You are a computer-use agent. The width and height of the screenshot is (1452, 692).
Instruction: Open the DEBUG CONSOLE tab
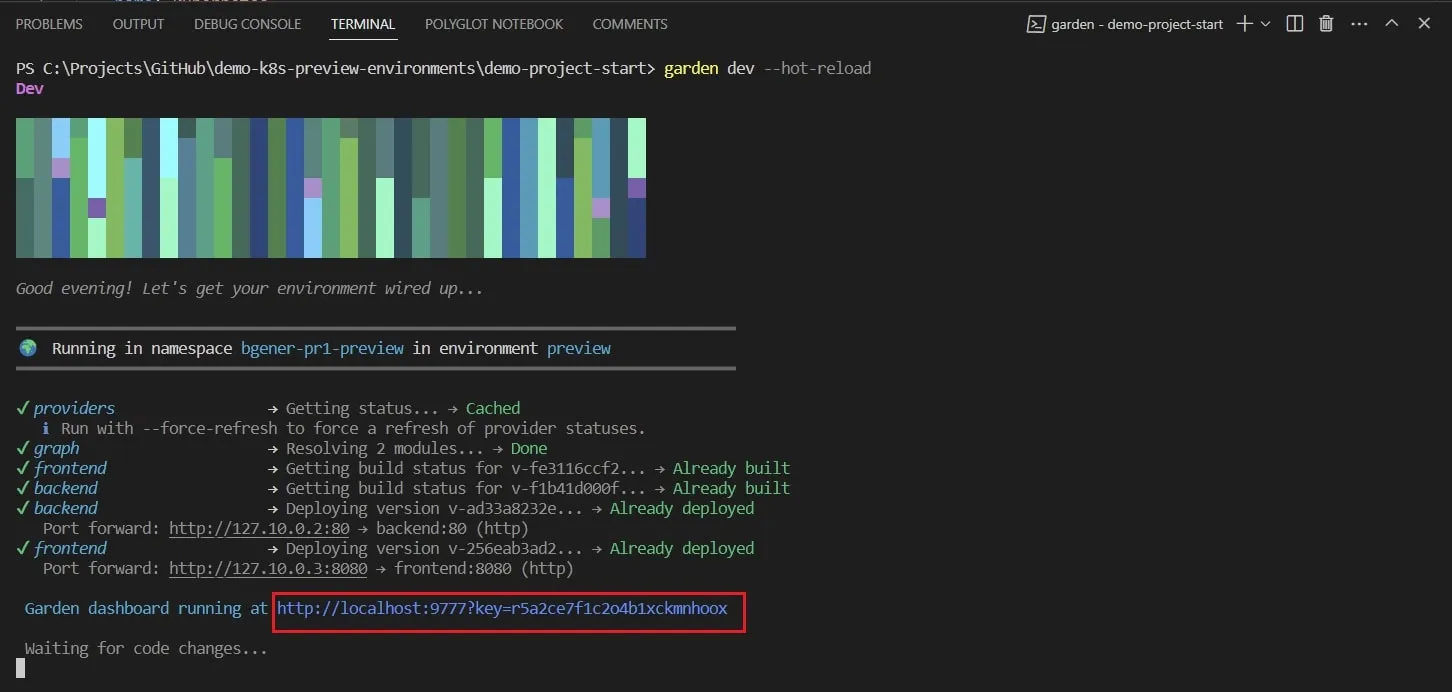(x=247, y=23)
